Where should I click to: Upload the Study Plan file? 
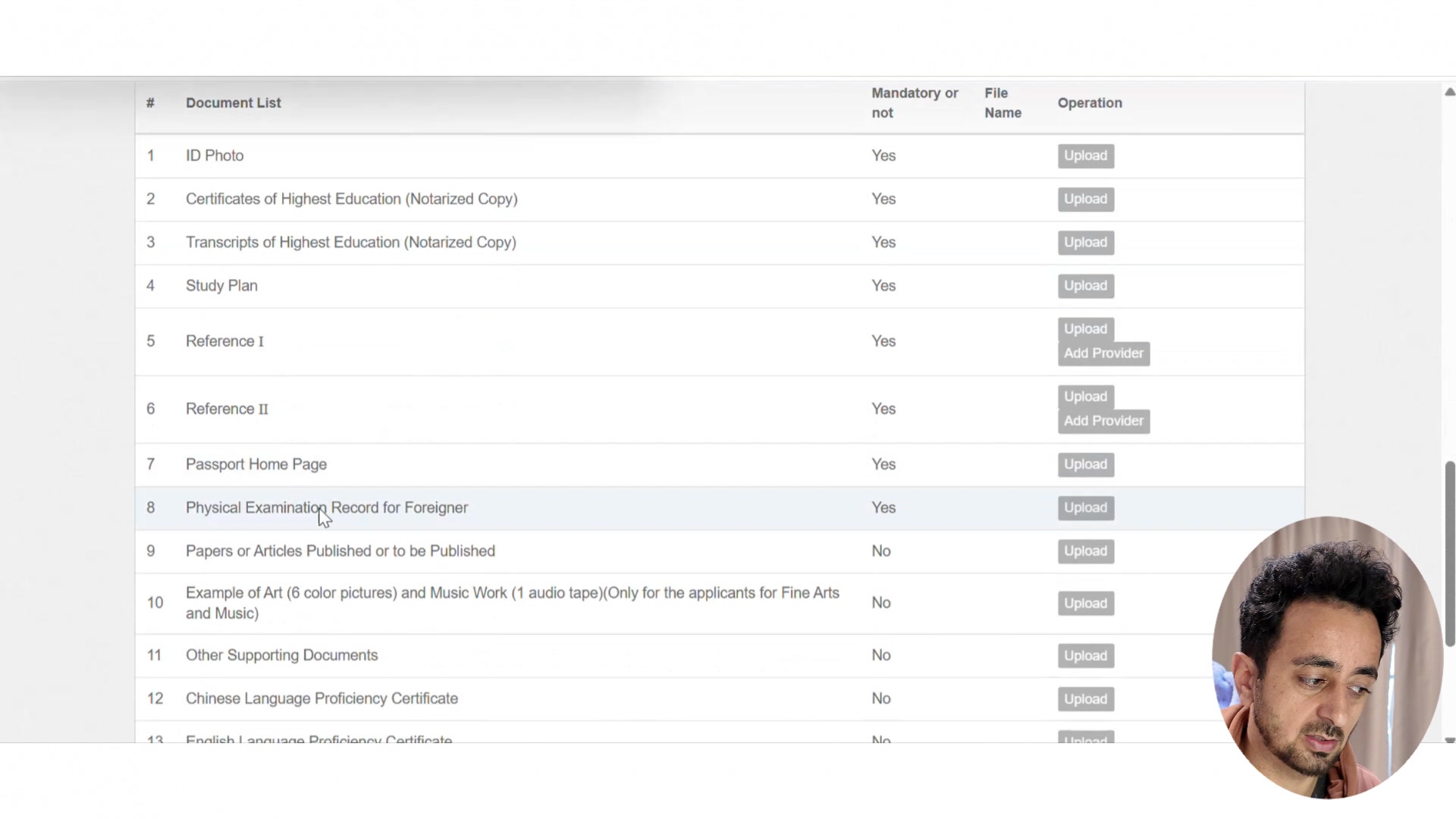(1085, 285)
